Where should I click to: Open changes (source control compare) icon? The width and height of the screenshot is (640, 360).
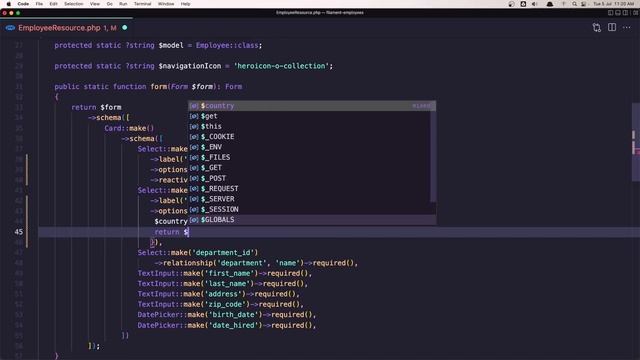point(597,27)
